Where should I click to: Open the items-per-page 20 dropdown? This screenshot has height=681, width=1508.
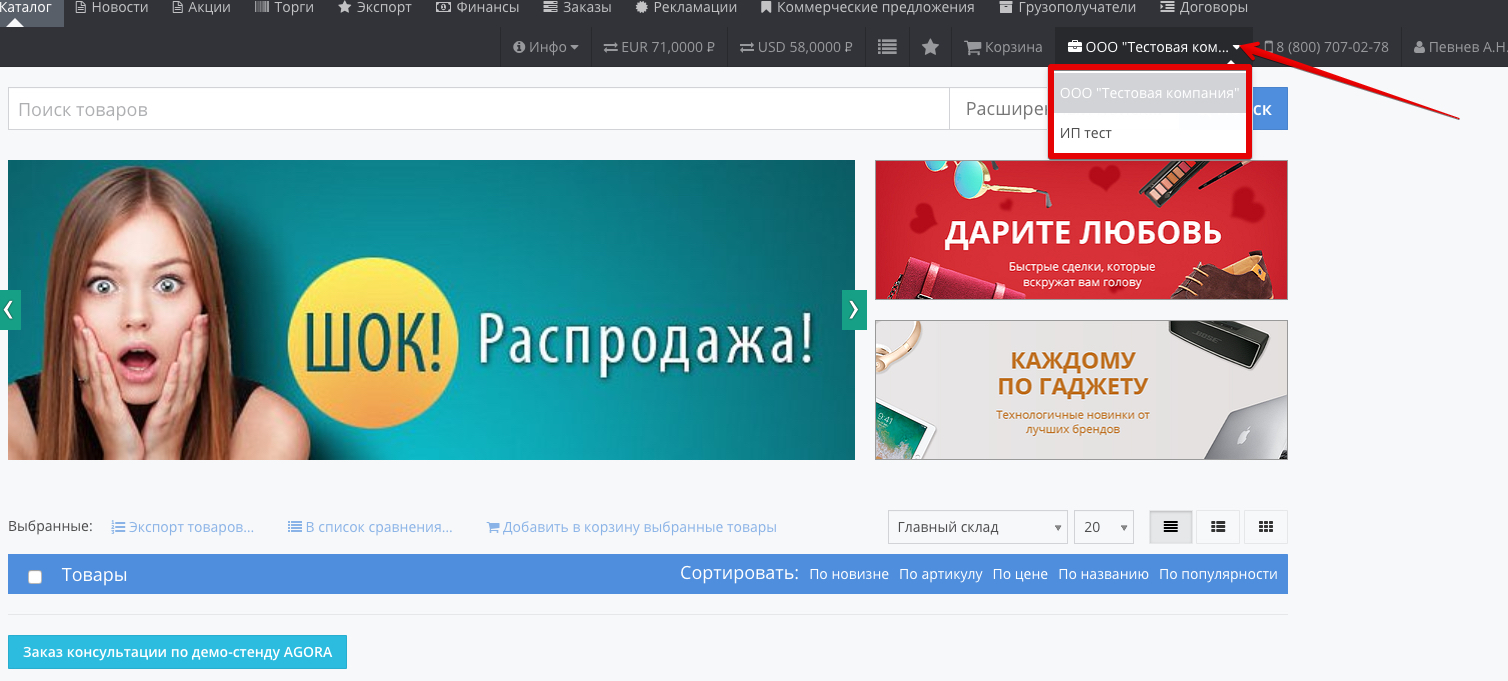point(1103,527)
